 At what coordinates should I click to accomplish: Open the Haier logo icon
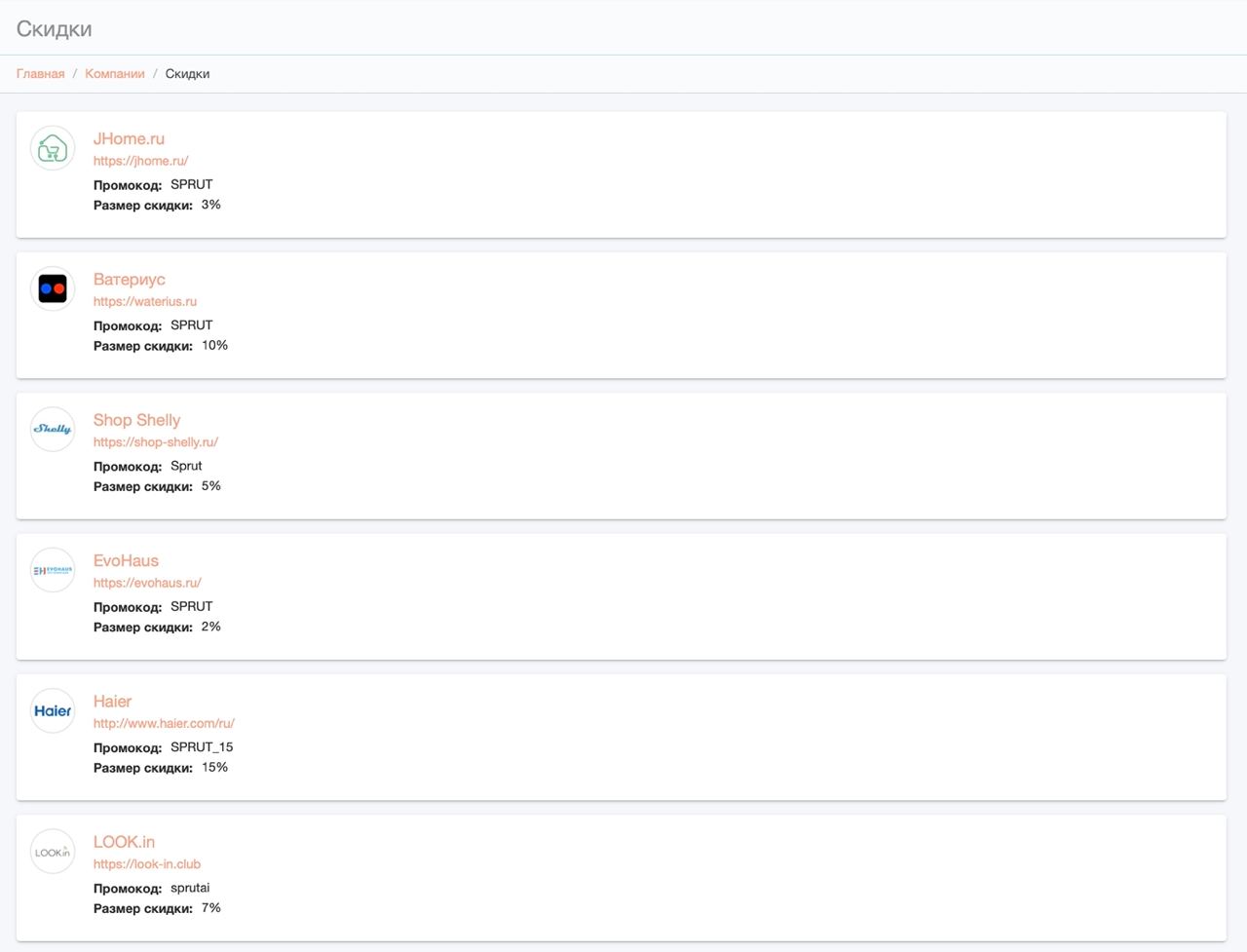pos(53,710)
